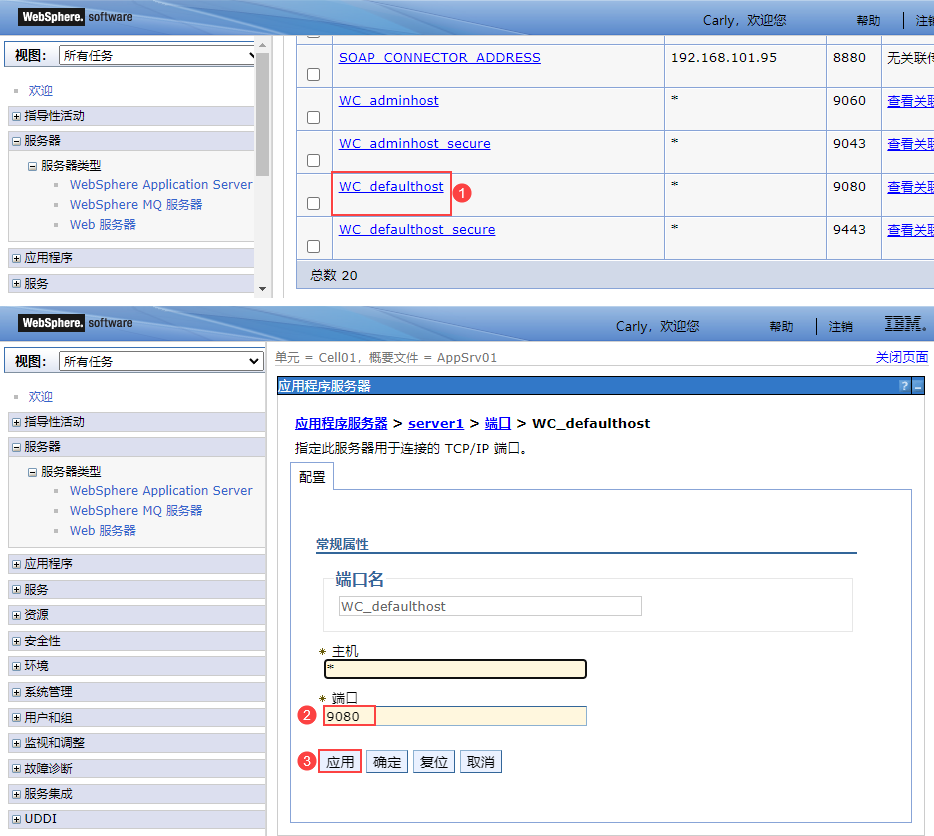Go to 端口 breadcrumb link
934x836 pixels.
[498, 424]
